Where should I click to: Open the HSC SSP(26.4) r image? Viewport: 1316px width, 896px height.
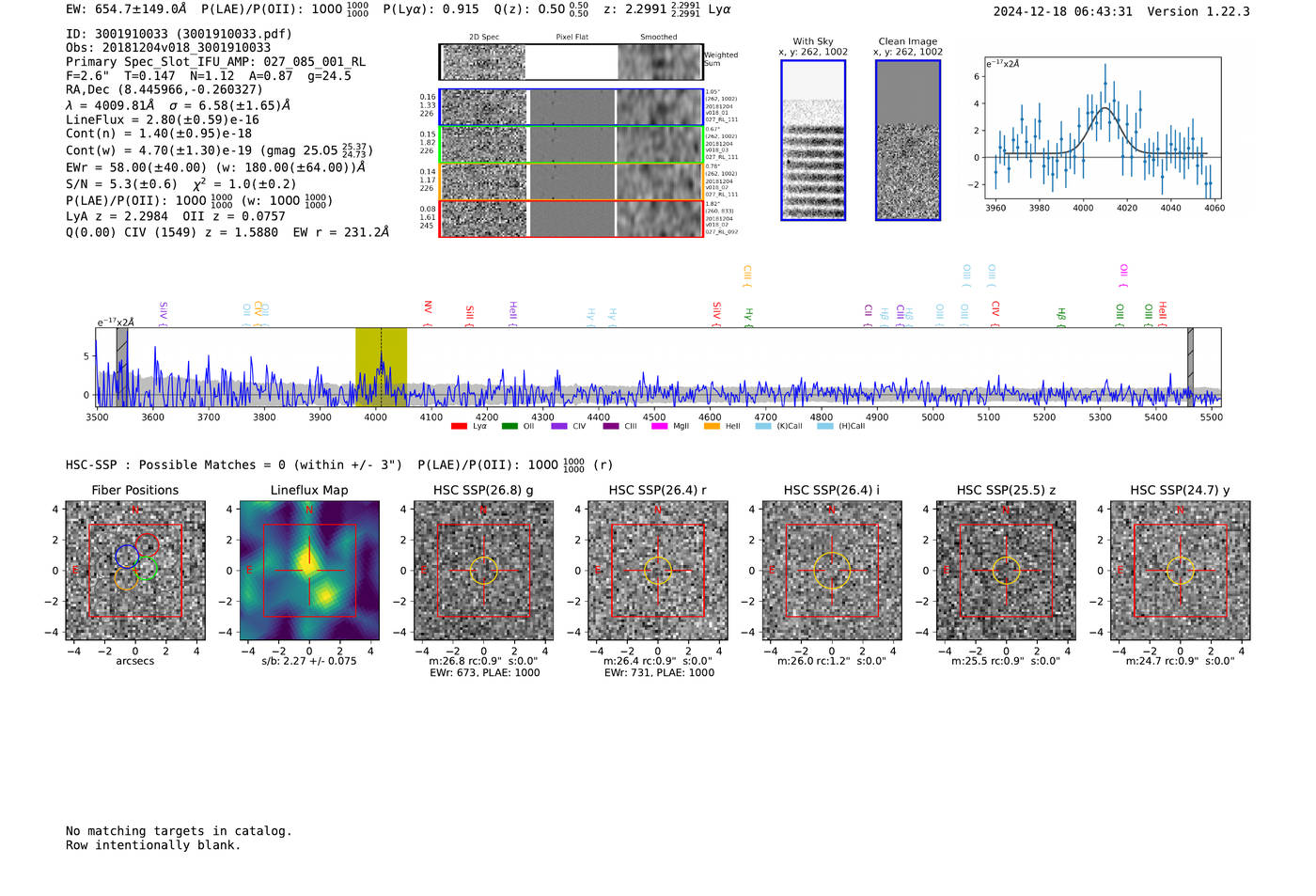(658, 571)
